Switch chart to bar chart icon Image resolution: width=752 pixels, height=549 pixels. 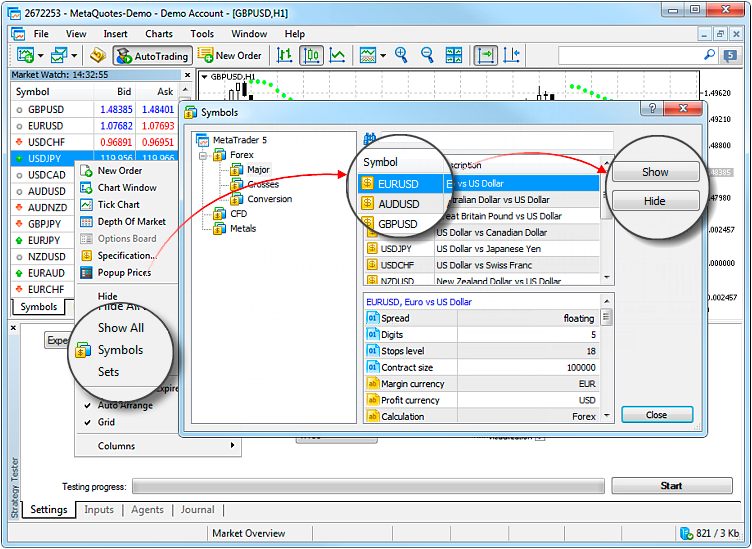pyautogui.click(x=284, y=55)
